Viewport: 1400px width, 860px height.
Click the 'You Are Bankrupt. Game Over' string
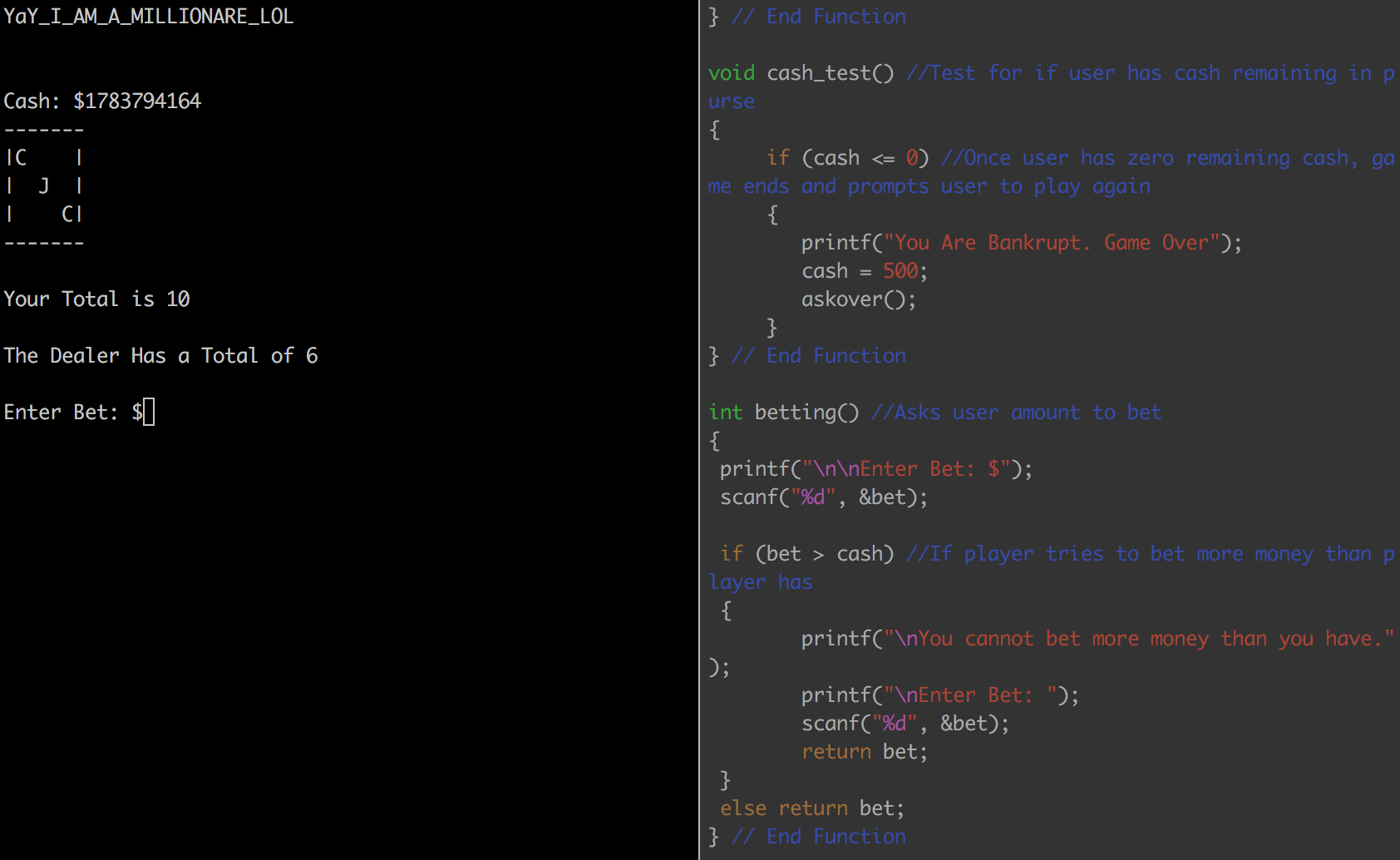coord(1052,243)
